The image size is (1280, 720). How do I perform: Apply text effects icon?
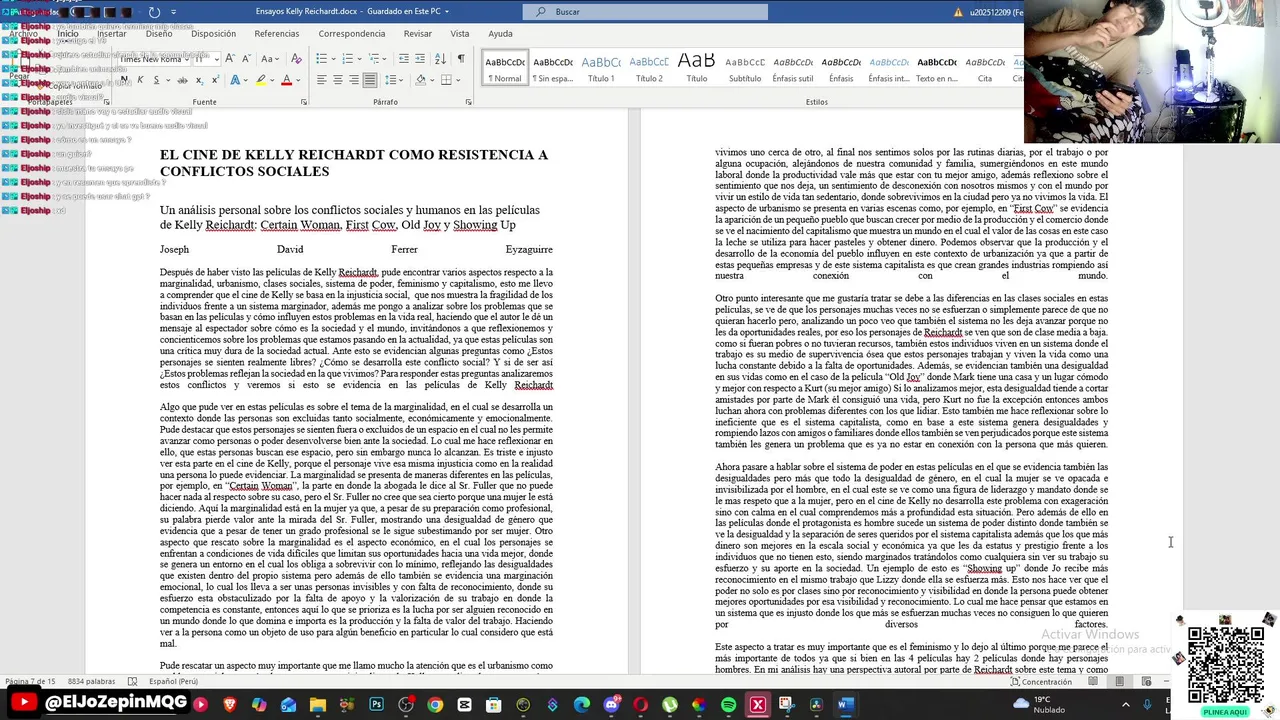point(235,80)
